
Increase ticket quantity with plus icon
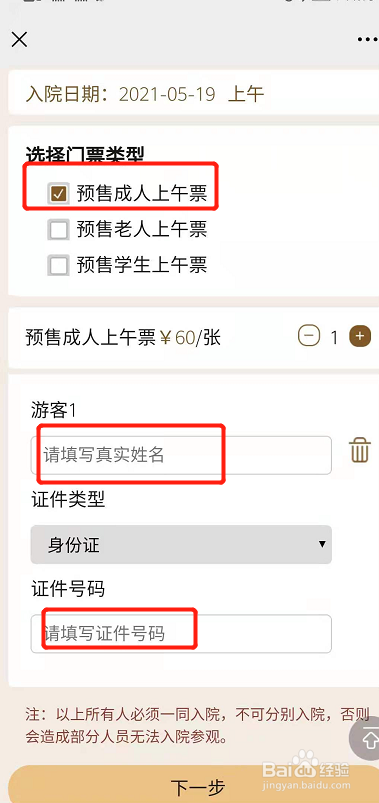[360, 336]
